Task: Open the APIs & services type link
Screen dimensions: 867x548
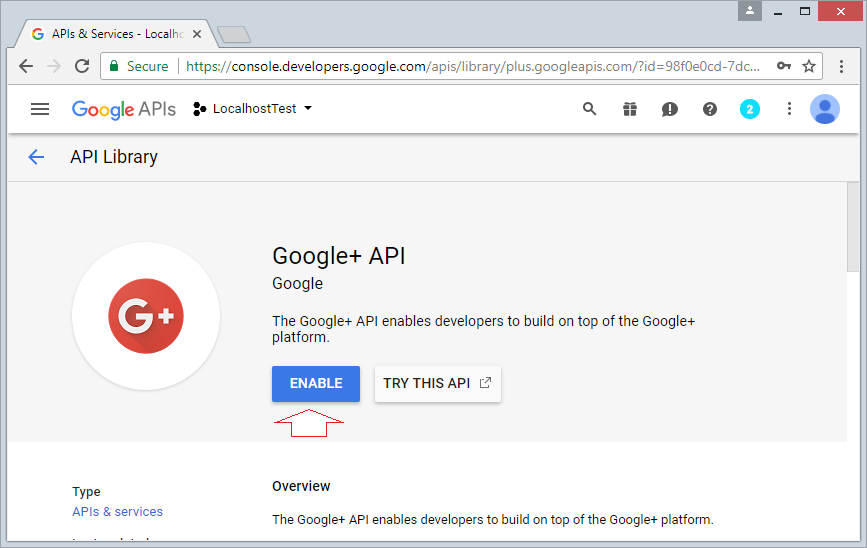Action: (x=117, y=512)
